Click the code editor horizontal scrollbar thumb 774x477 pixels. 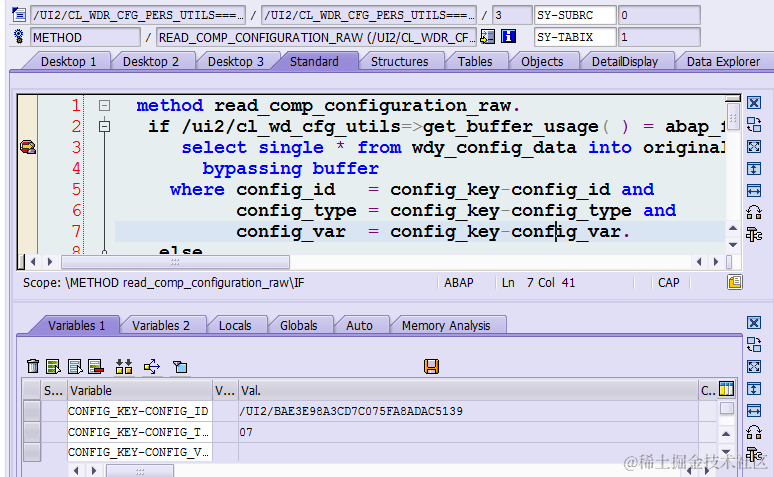[x=175, y=262]
